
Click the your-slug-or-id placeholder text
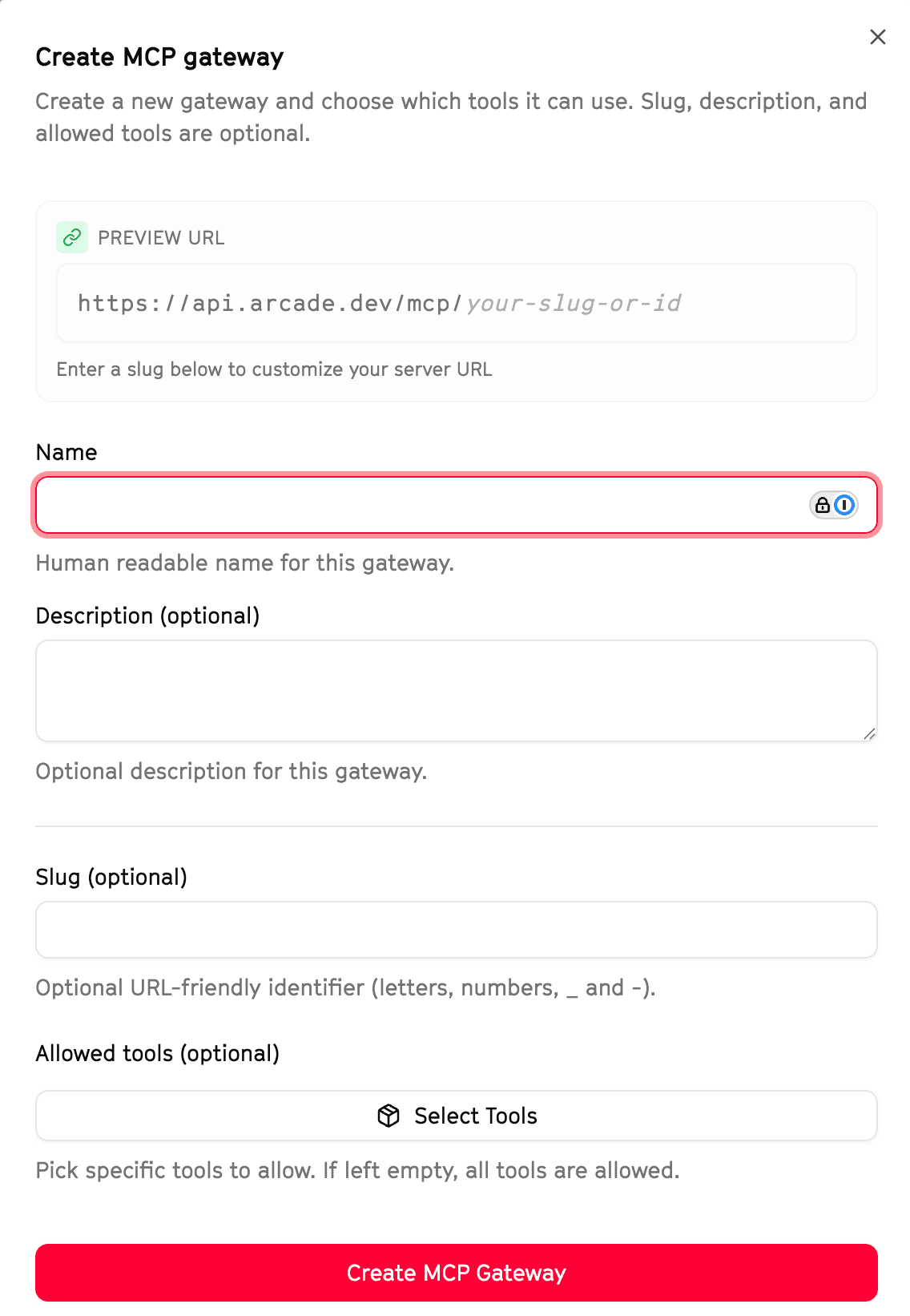[574, 303]
